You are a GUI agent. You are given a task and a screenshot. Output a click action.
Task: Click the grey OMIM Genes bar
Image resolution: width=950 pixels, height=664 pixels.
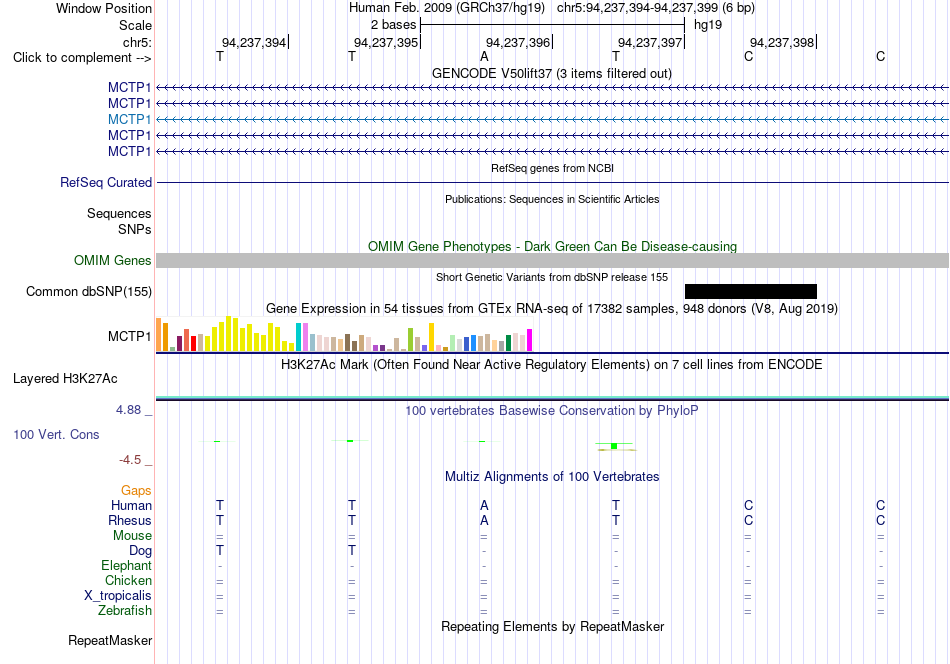[552, 261]
